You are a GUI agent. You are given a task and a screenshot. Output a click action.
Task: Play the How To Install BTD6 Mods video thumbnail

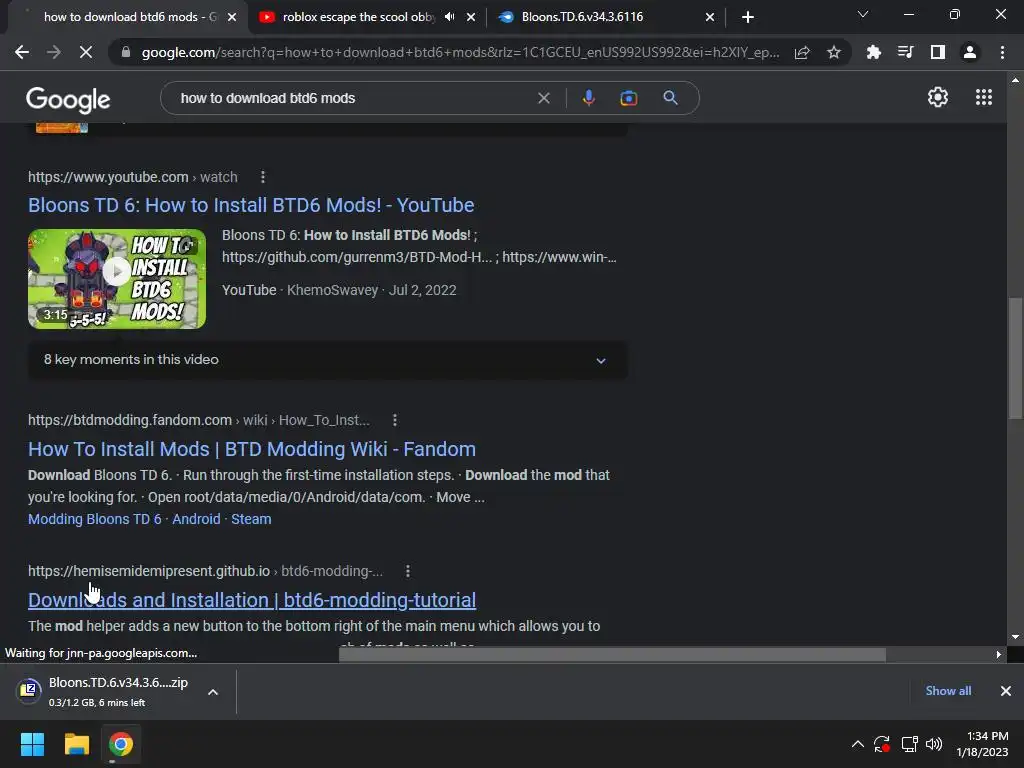click(117, 279)
